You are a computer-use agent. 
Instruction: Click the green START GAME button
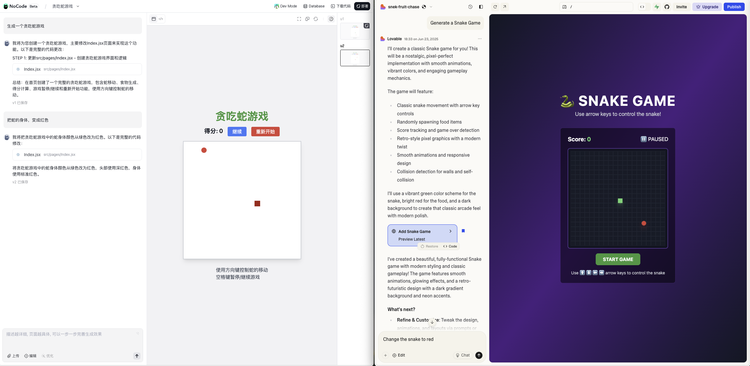(x=618, y=259)
